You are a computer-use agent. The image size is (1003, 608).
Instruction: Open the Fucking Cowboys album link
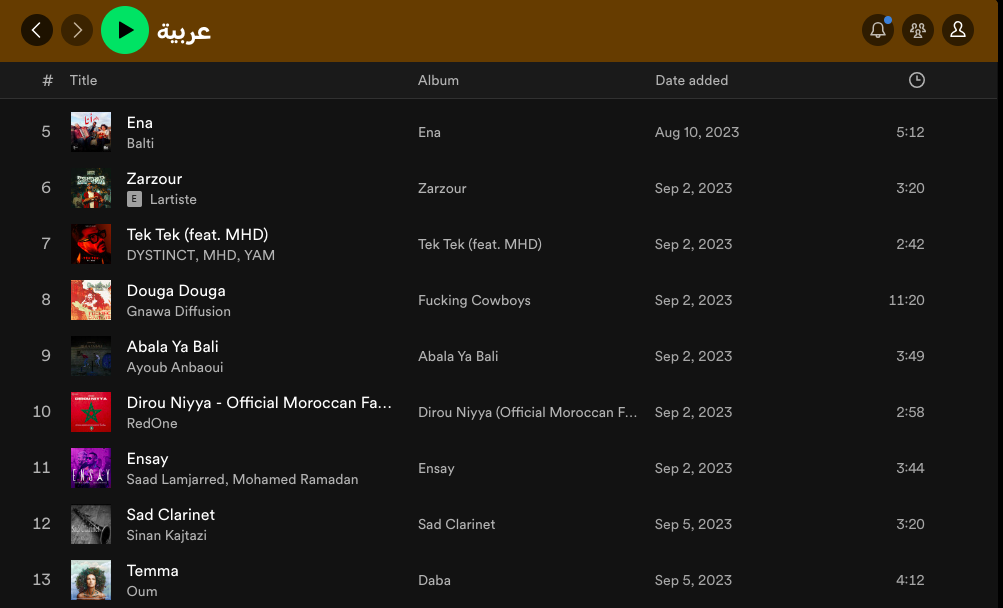(x=474, y=300)
